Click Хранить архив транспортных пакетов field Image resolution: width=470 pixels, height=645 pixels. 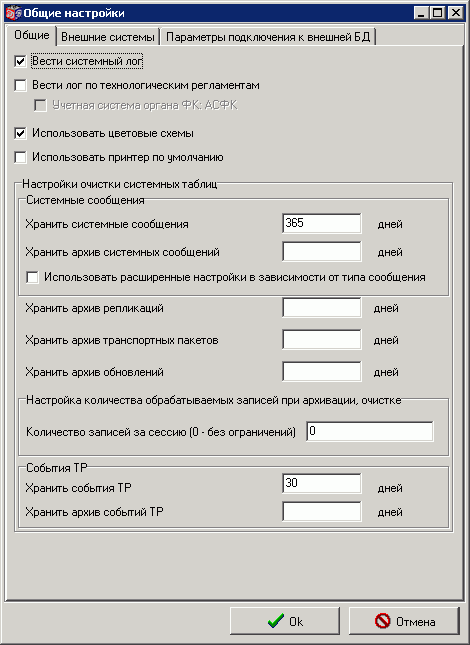tap(322, 340)
